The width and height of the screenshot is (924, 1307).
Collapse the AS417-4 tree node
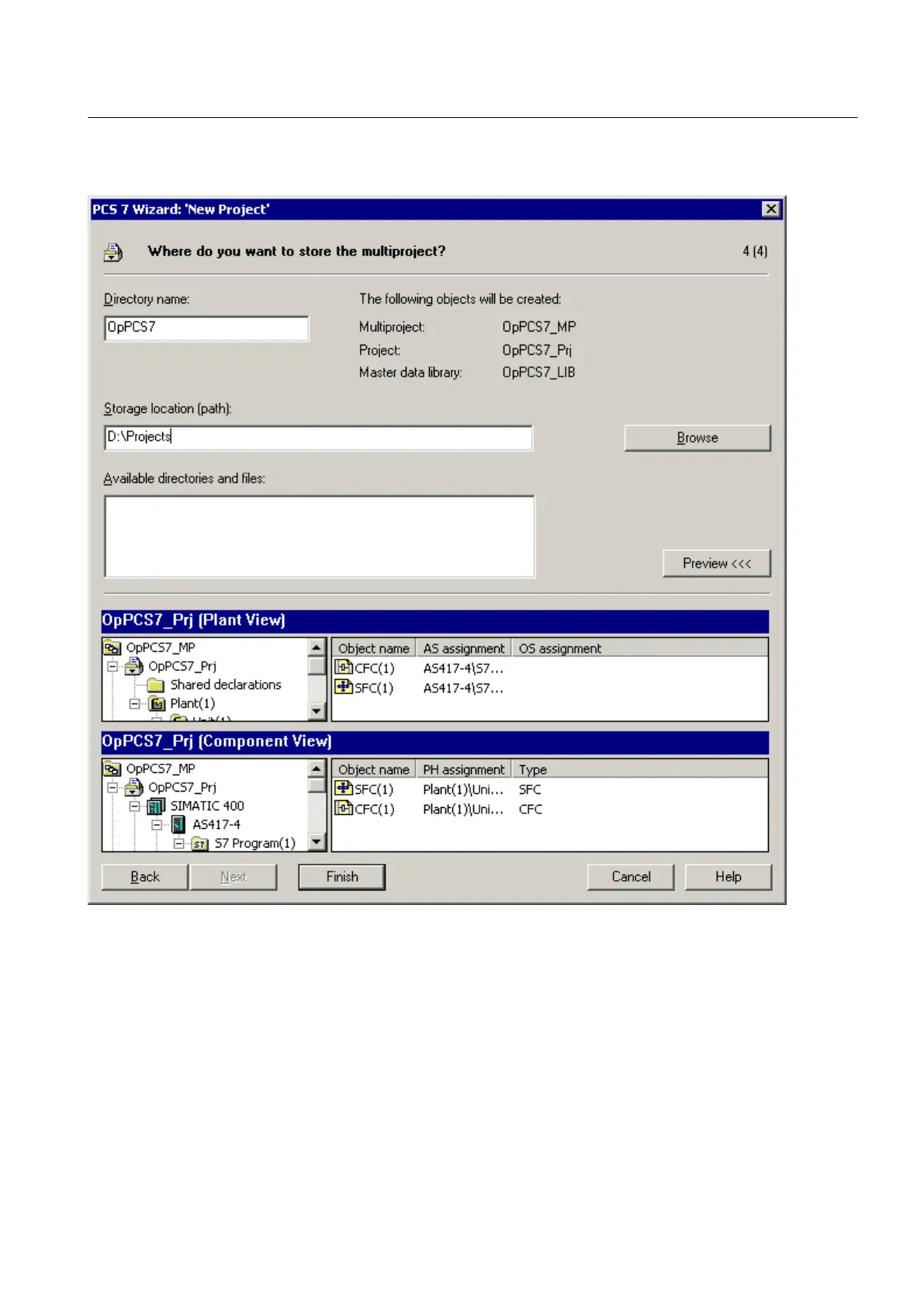coord(157,824)
